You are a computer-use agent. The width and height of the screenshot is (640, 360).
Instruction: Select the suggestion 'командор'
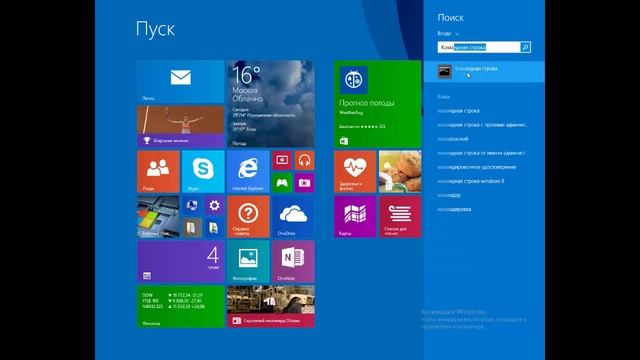click(449, 195)
